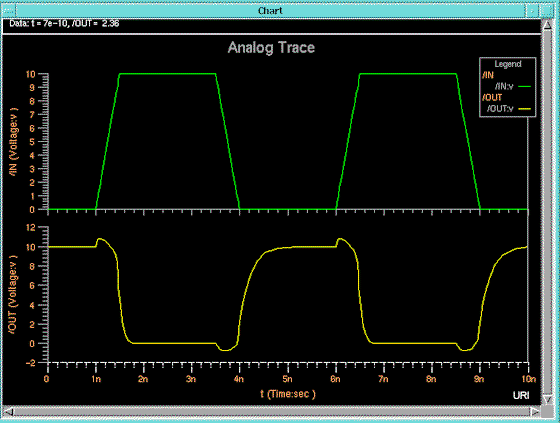
Task: Click the down arrow of vertical scrollbar
Action: [x=547, y=398]
